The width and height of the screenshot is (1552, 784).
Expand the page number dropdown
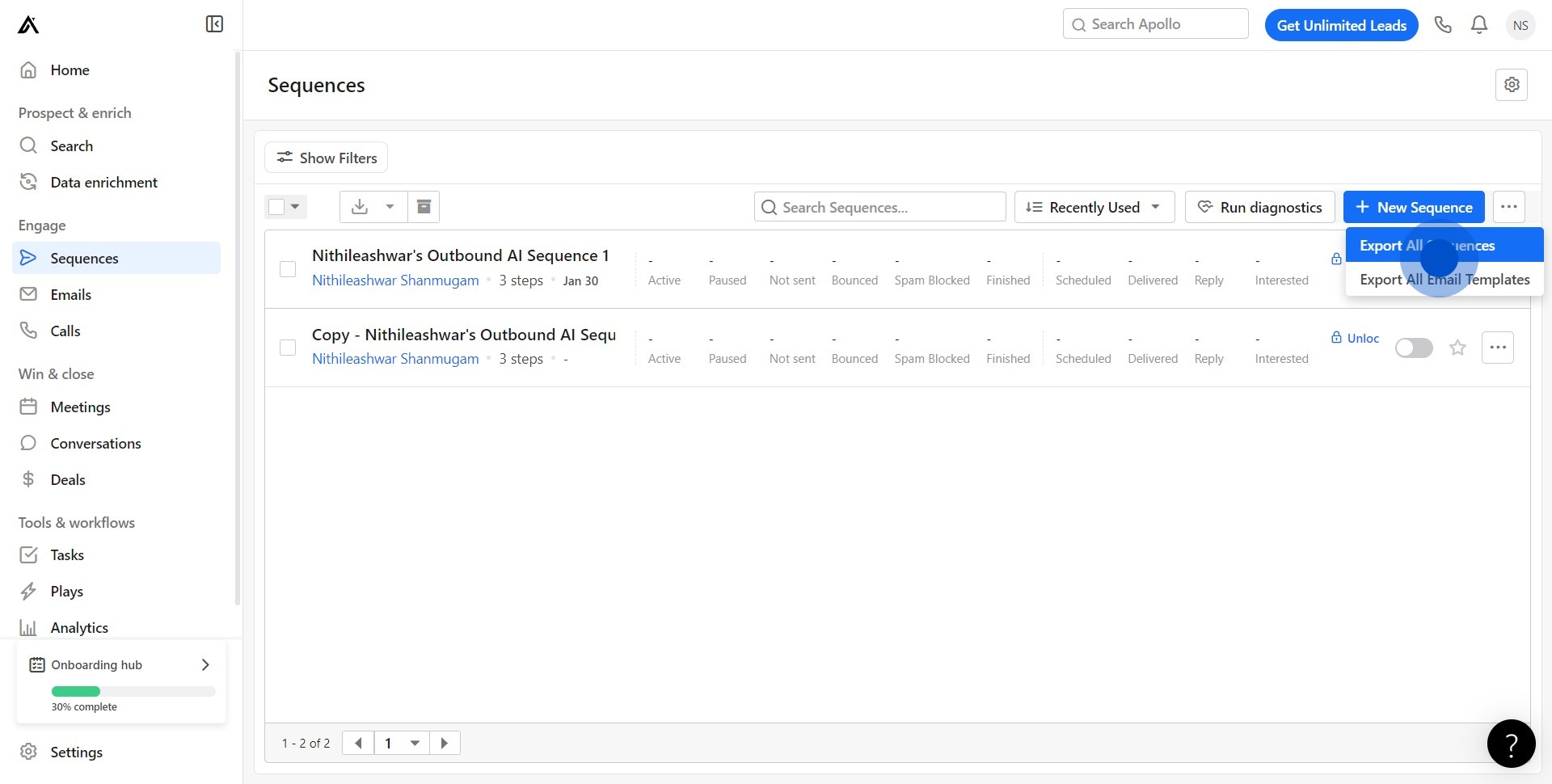click(415, 743)
